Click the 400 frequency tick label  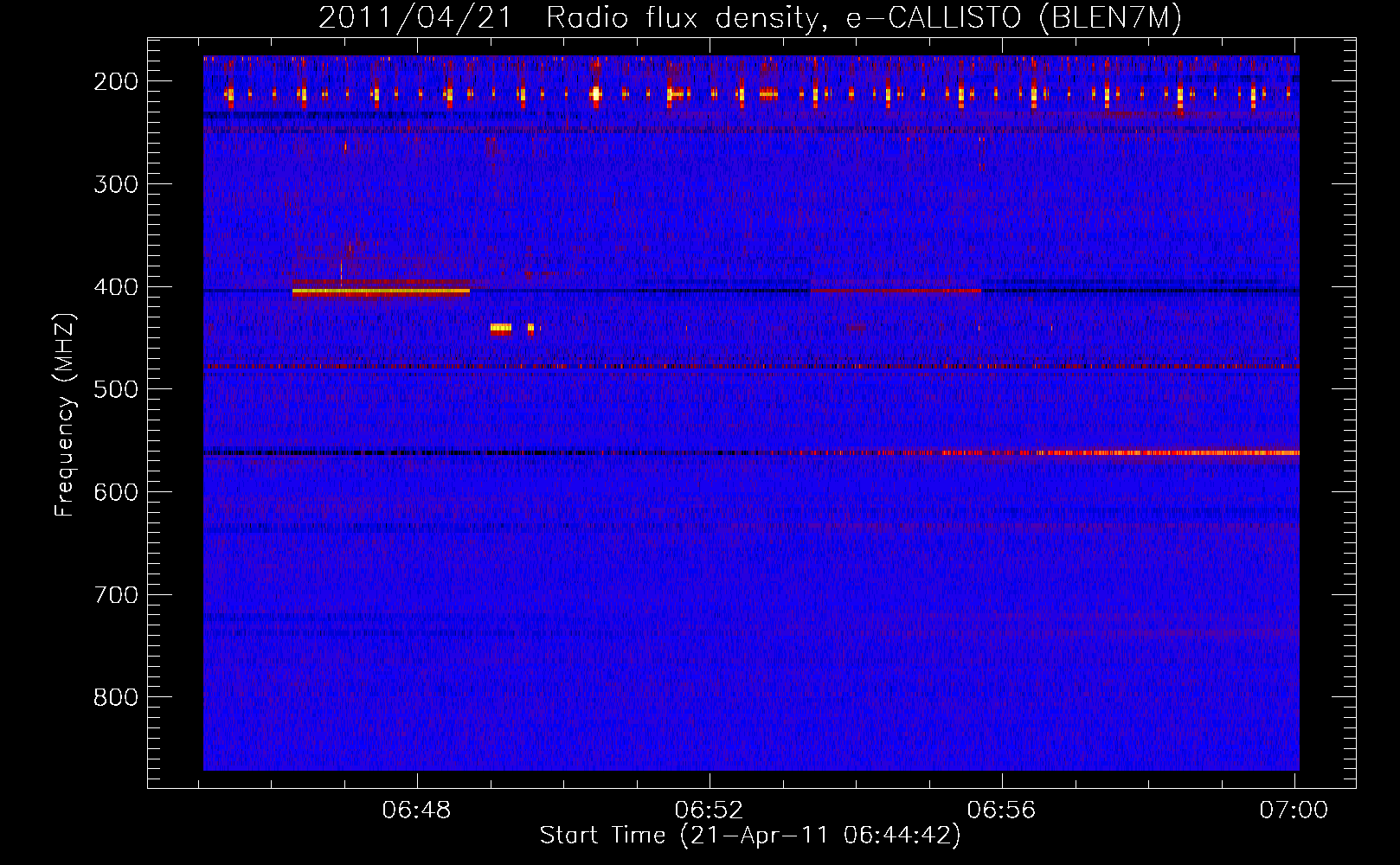pos(116,287)
